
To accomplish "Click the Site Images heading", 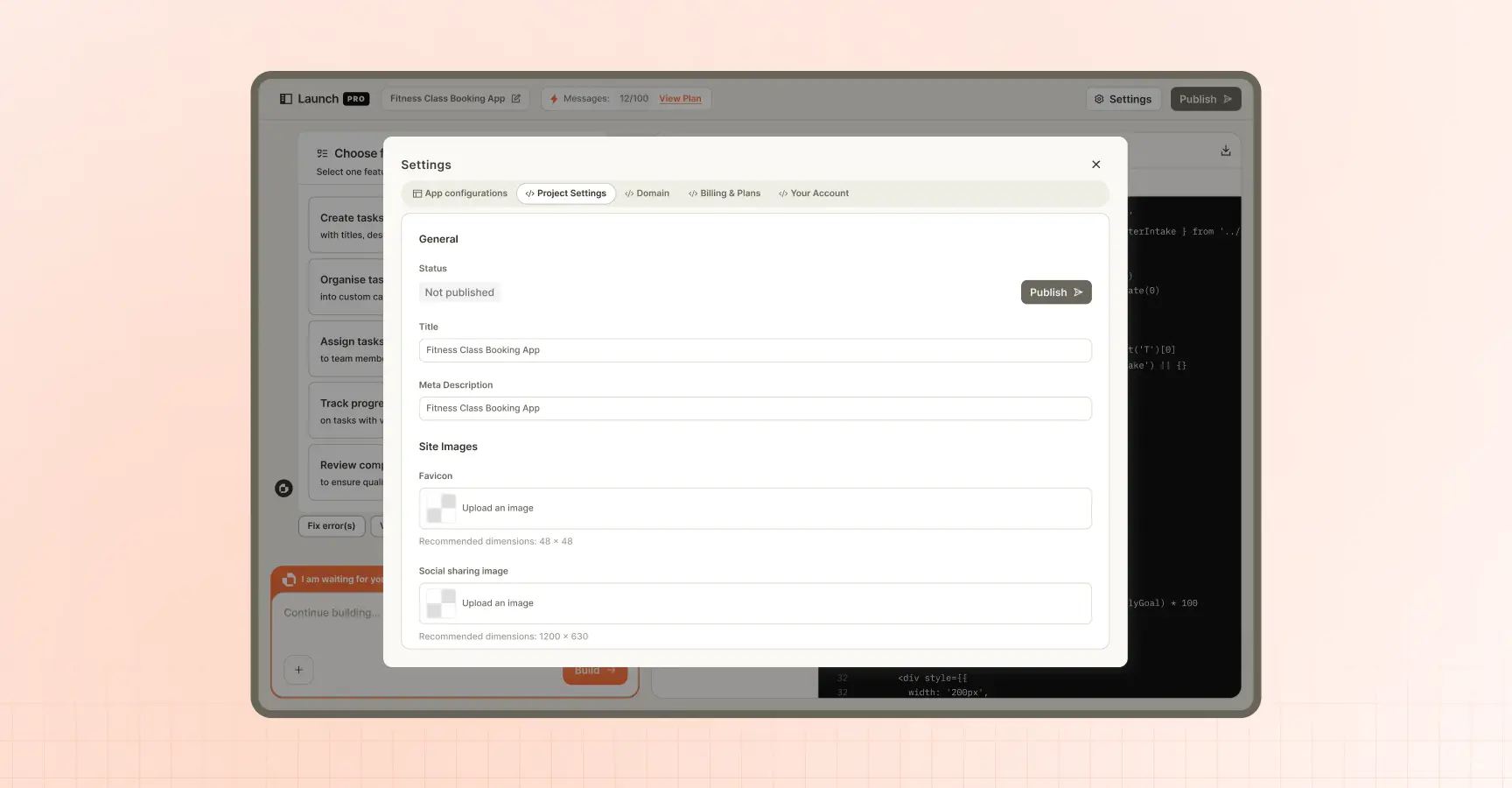I will point(448,447).
